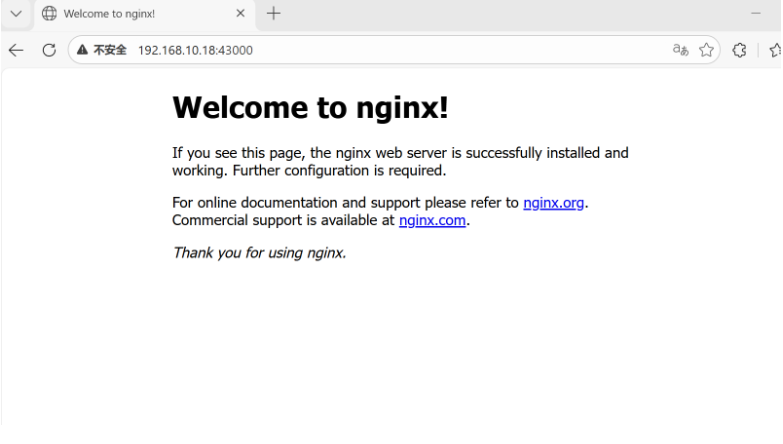Click the Thank you for using nginx text
783x444 pixels.
click(259, 253)
